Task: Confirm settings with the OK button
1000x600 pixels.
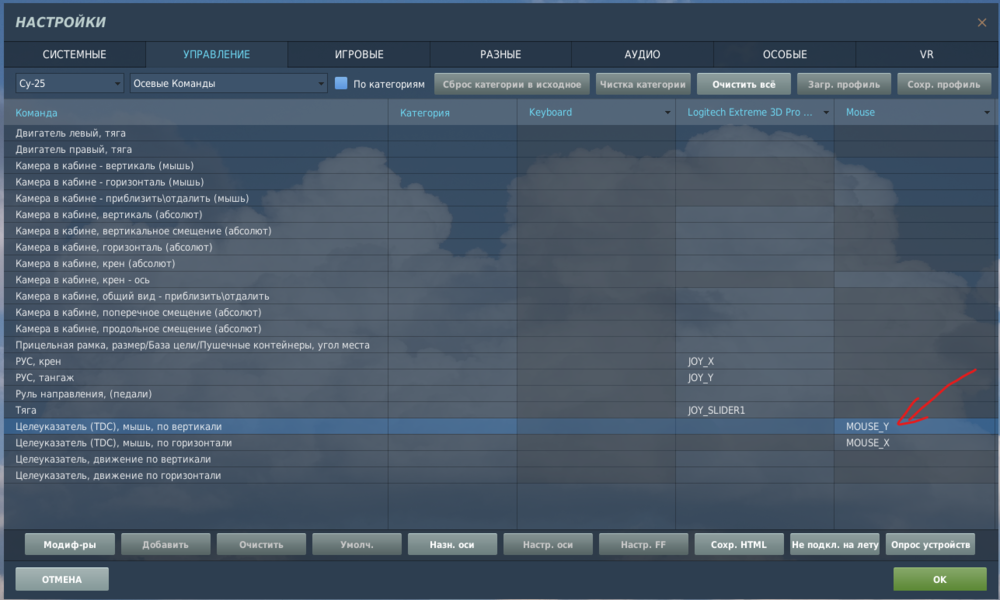Action: point(940,580)
